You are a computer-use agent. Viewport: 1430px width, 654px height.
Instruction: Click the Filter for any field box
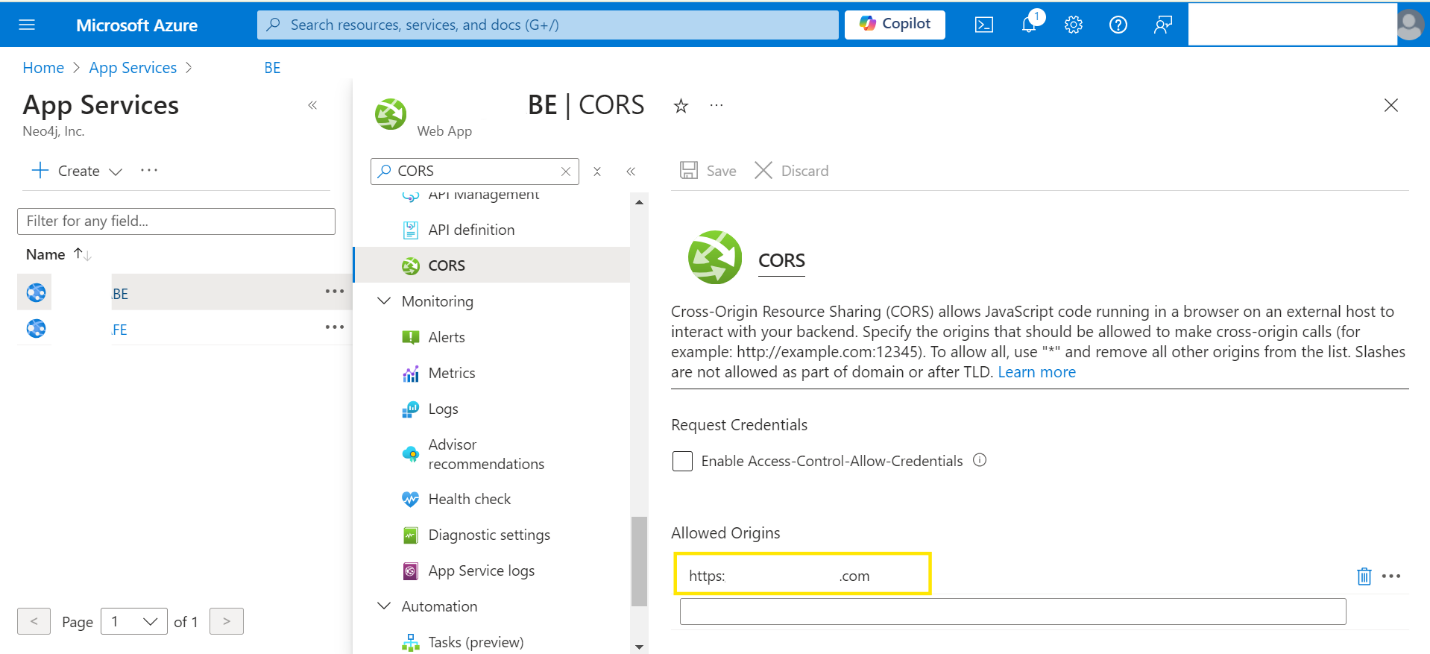tap(176, 221)
